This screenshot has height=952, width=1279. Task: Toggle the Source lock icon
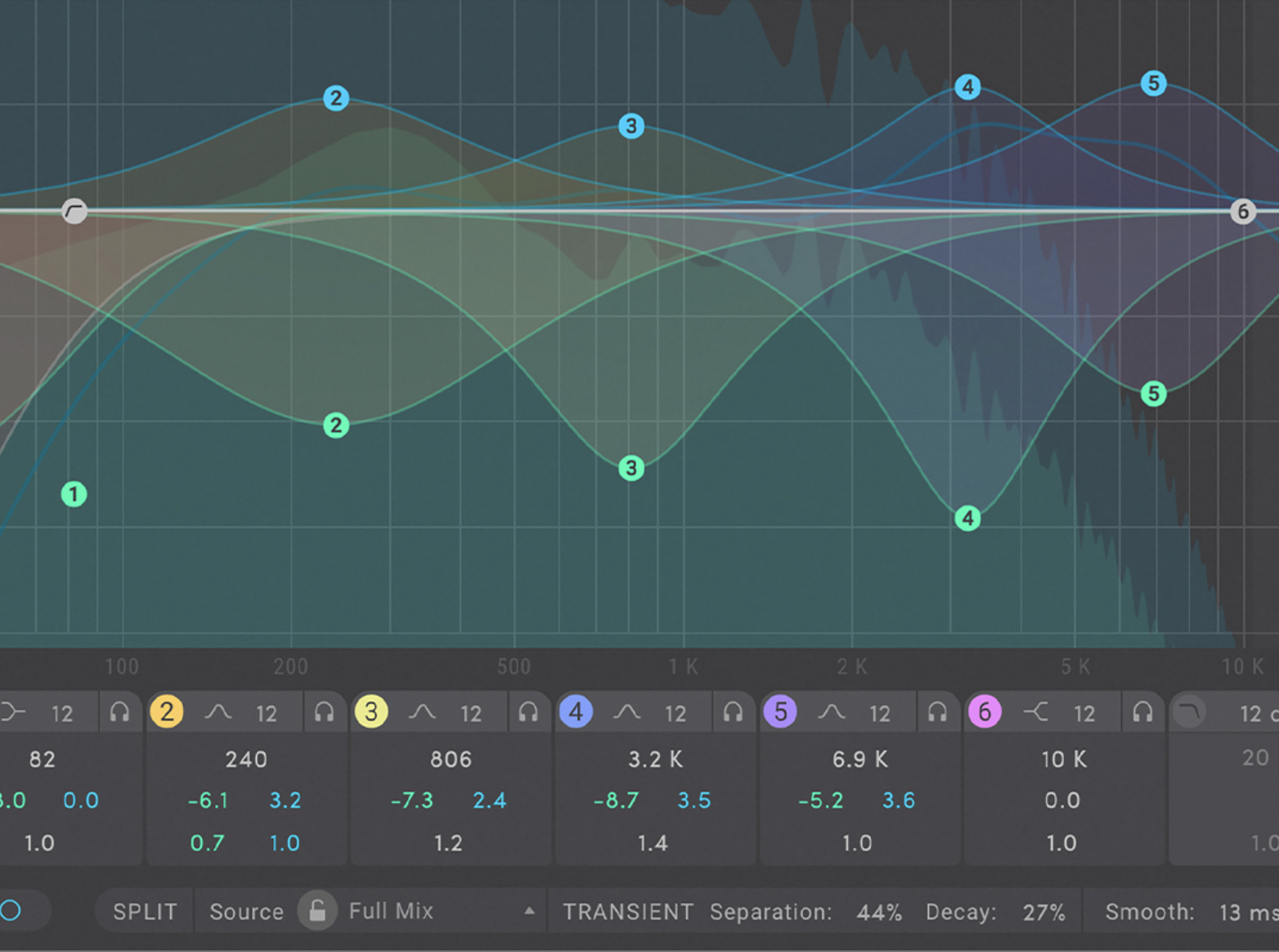tap(317, 910)
